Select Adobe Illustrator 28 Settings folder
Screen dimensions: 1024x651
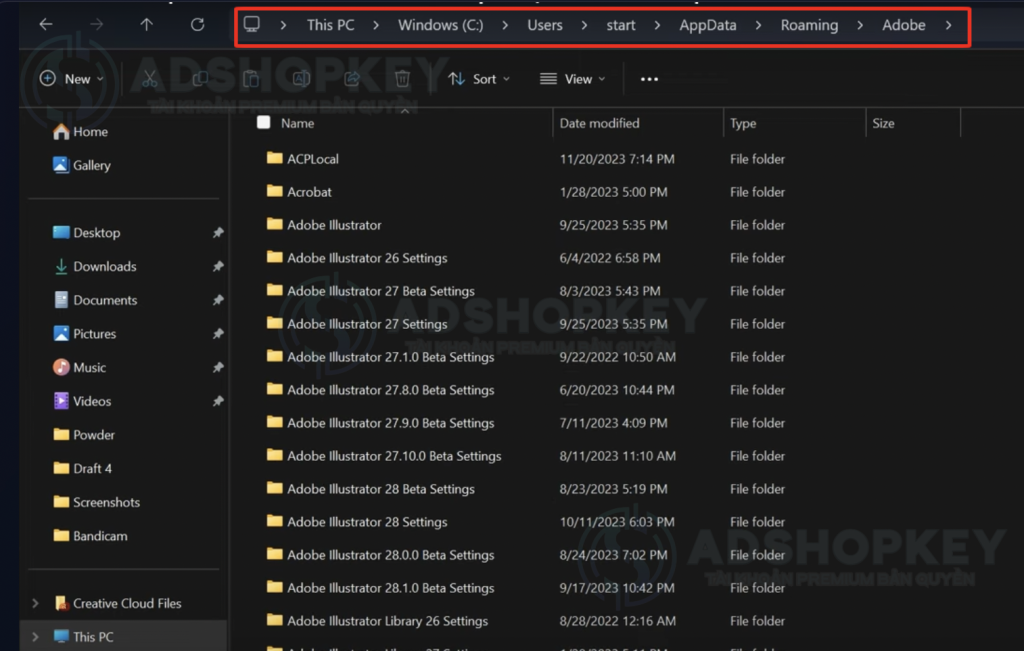[x=357, y=522]
